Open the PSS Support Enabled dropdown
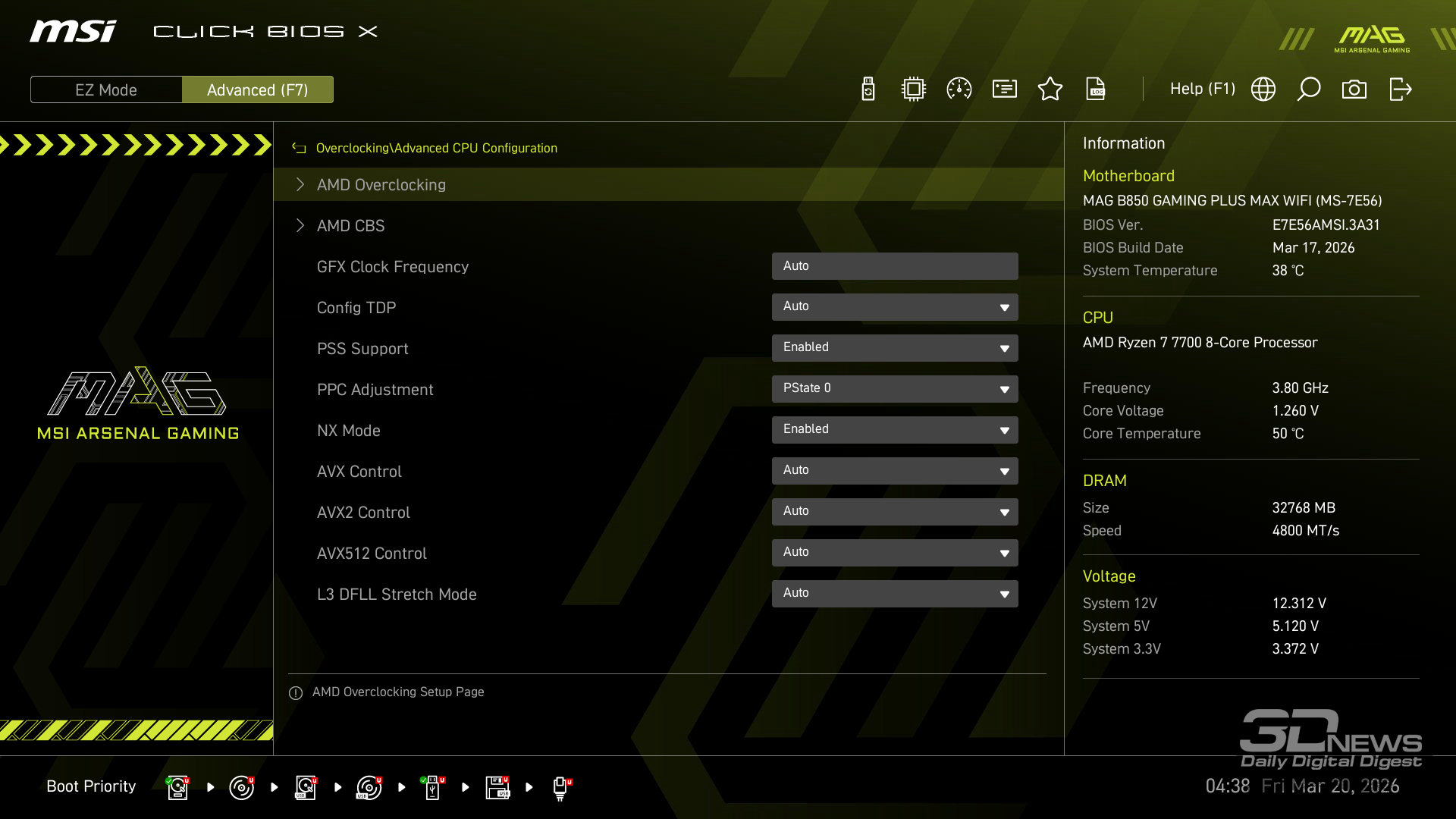Image resolution: width=1456 pixels, height=819 pixels. click(x=894, y=348)
